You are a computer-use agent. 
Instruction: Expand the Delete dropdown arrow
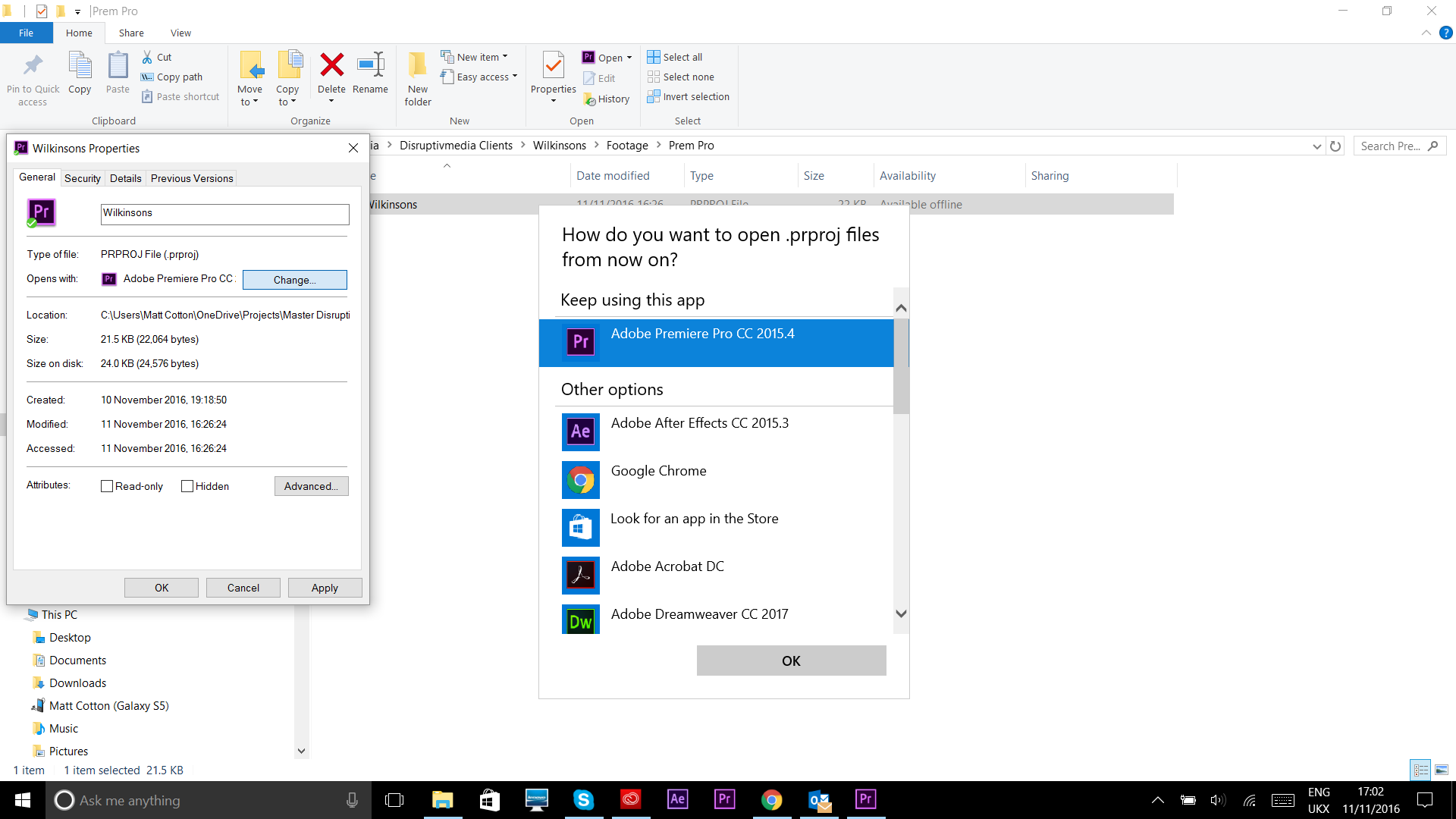331,101
